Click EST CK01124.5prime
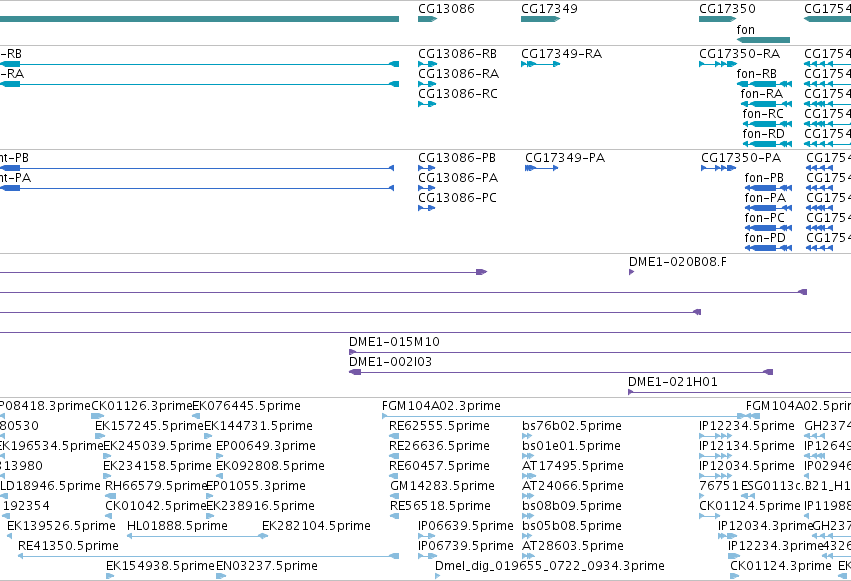The width and height of the screenshot is (851, 581). 750,506
